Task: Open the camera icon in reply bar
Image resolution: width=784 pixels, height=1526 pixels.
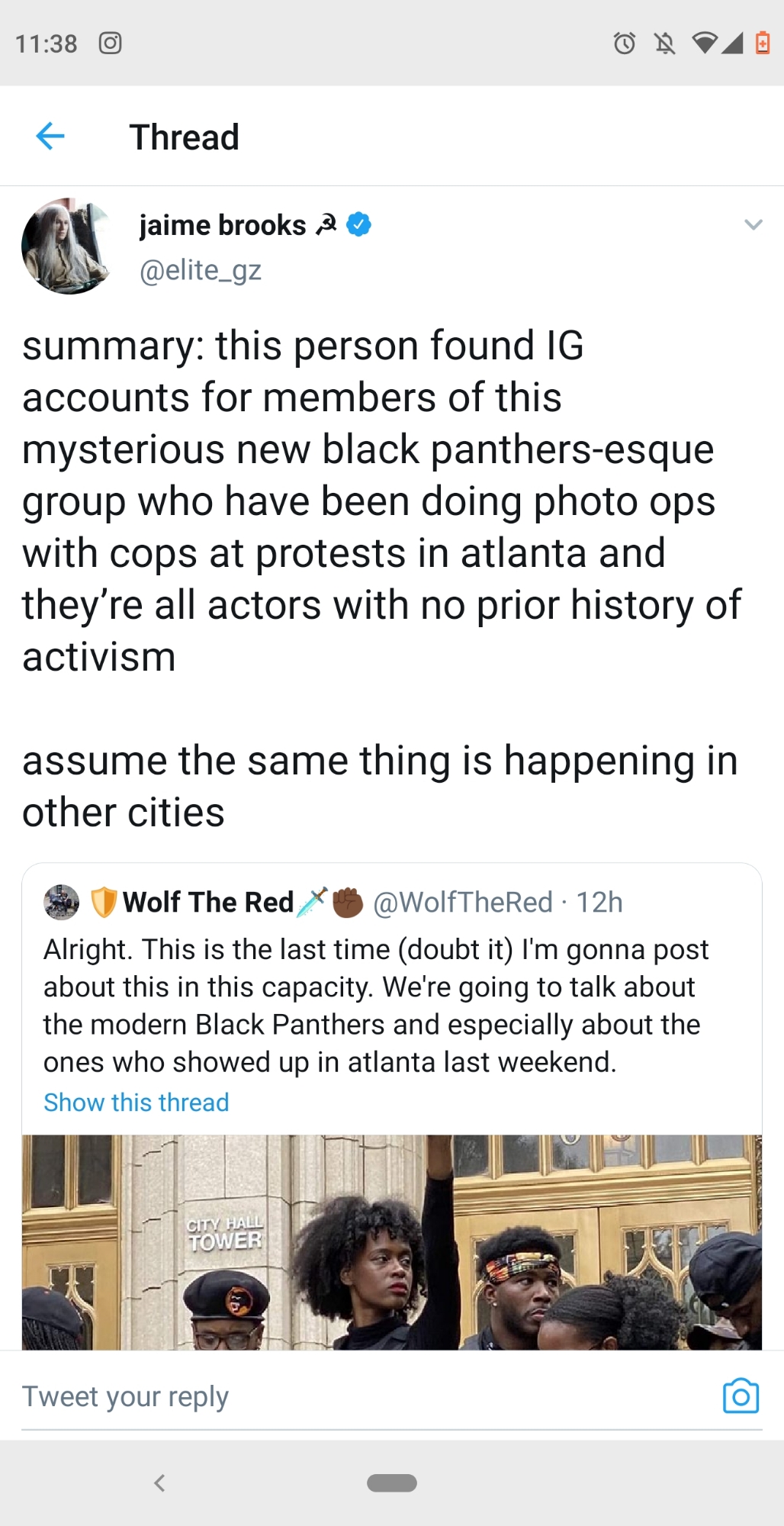Action: point(741,1396)
